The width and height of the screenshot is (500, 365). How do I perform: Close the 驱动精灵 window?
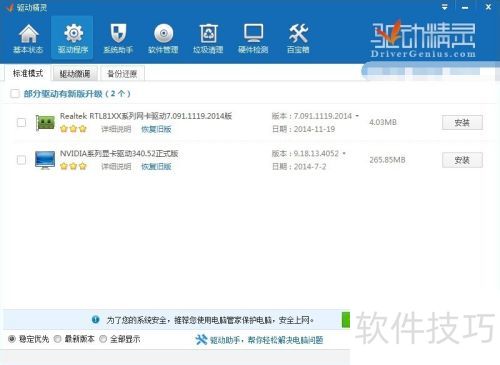click(488, 7)
